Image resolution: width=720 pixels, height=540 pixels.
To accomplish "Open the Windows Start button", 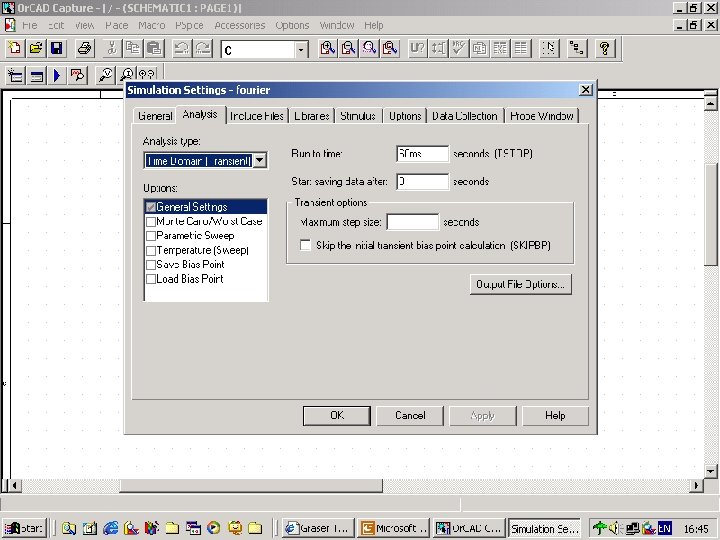I will 24,529.
